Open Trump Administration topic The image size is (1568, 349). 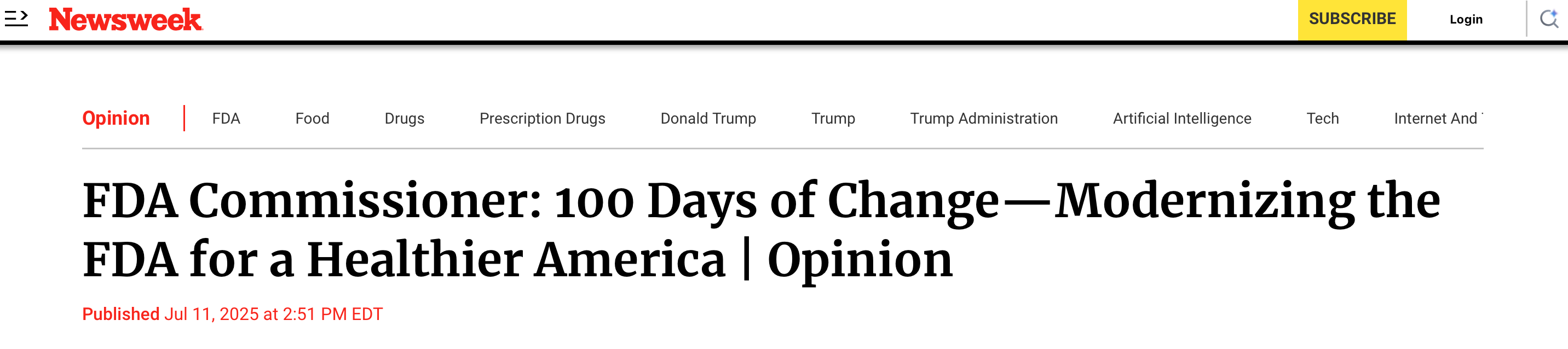[x=984, y=119]
